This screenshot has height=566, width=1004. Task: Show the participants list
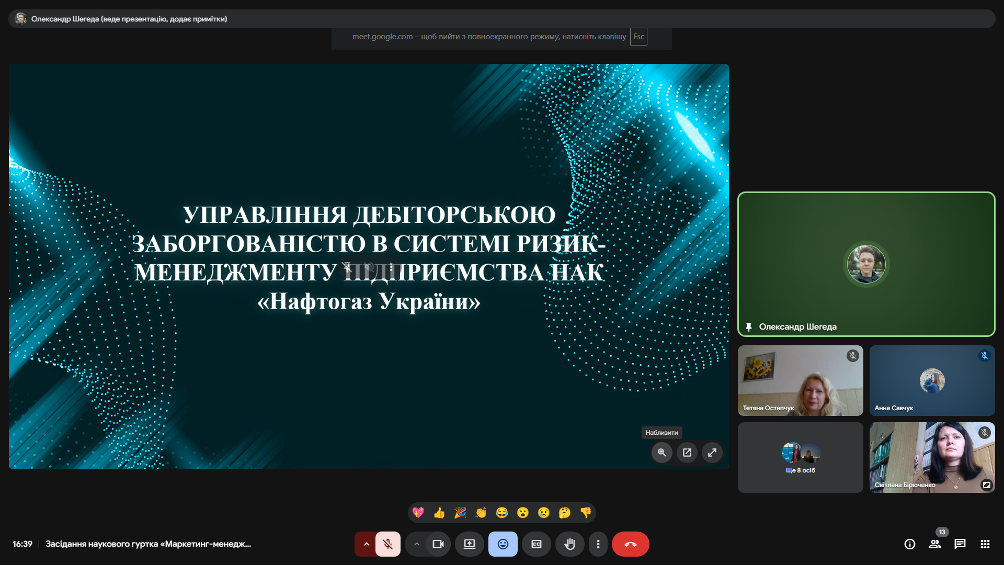coord(935,544)
